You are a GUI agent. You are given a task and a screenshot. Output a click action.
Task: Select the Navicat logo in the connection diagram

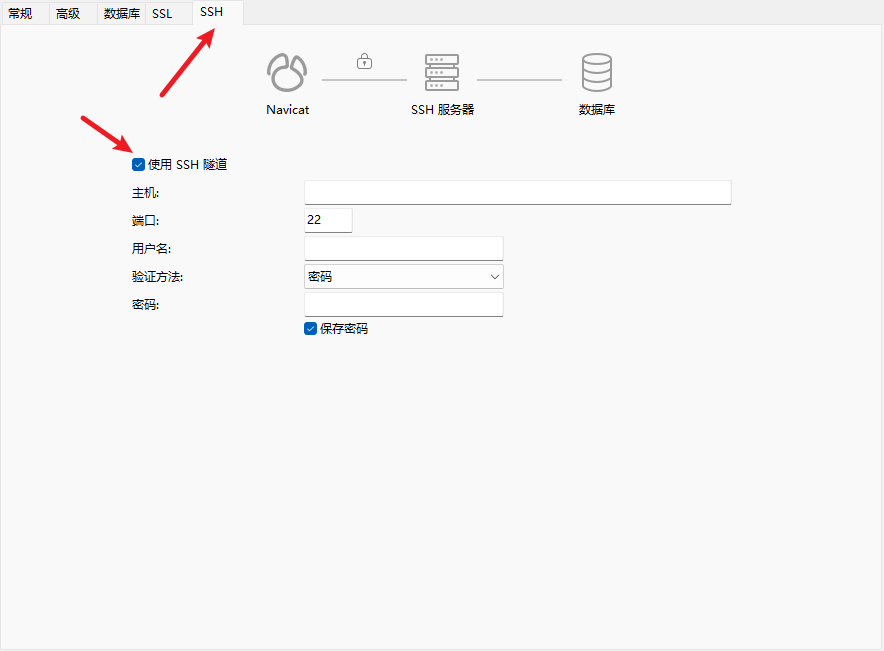point(286,70)
